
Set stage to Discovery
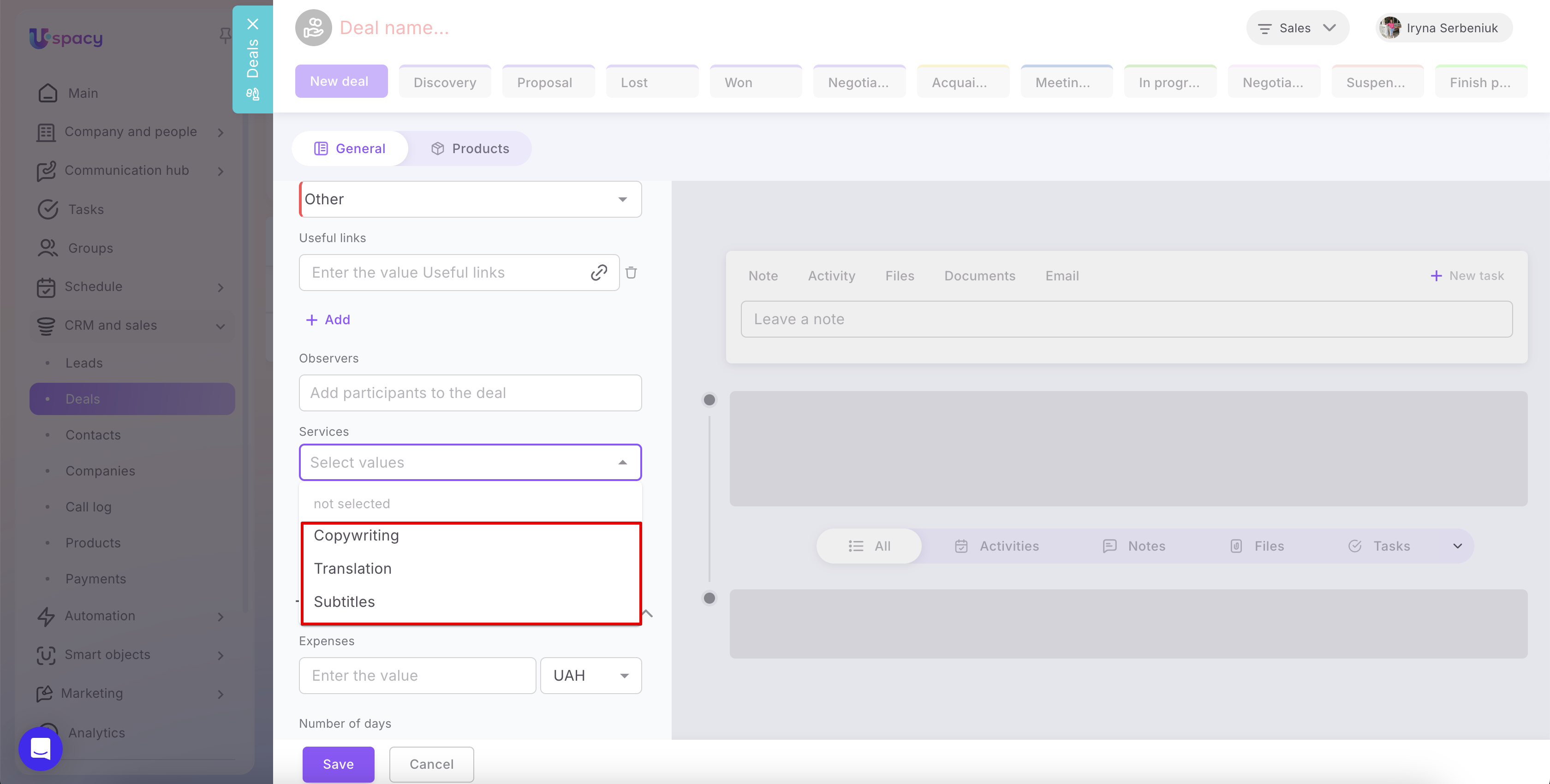pyautogui.click(x=445, y=82)
